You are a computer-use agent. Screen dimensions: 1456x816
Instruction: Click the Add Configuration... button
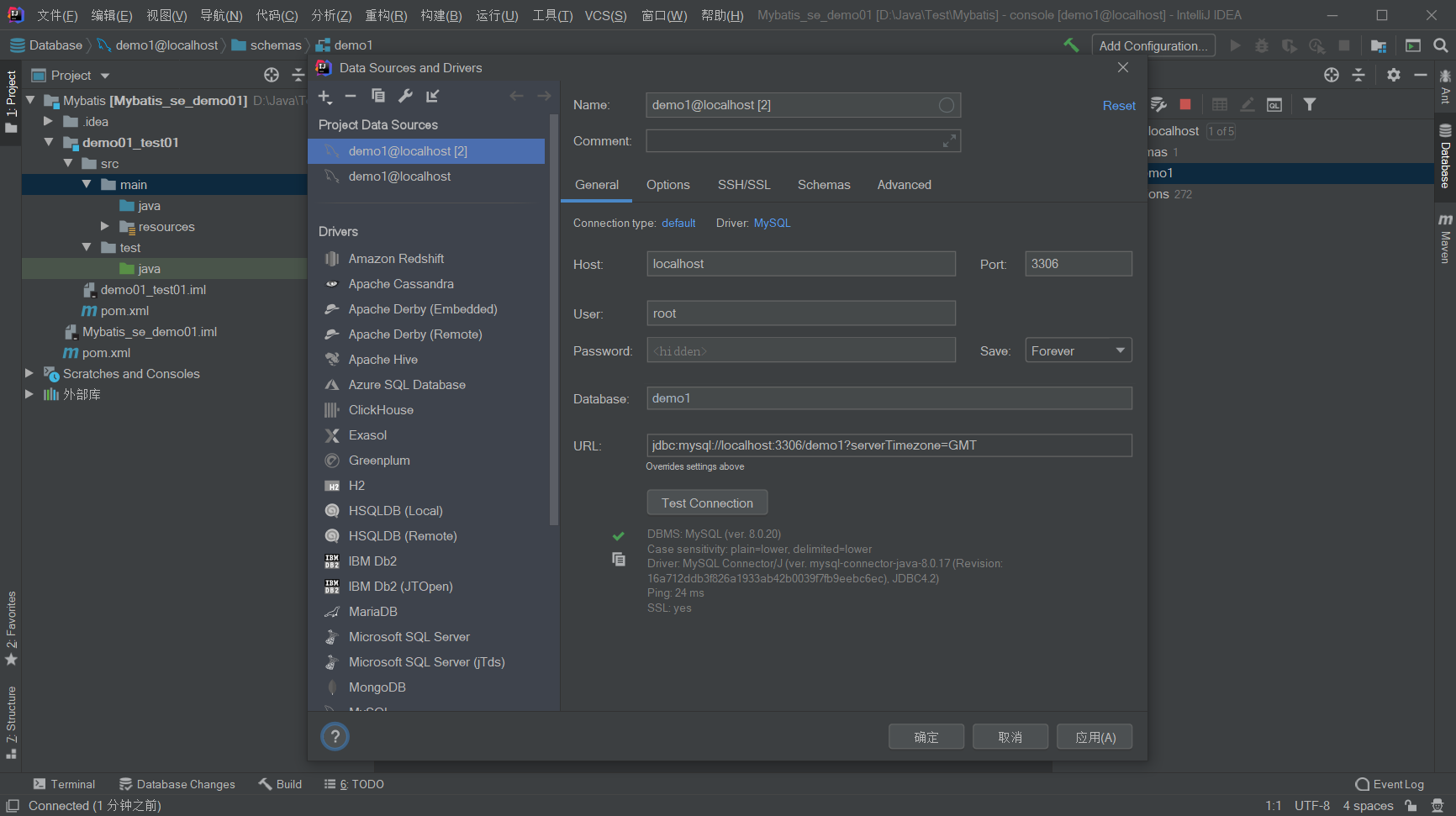pyautogui.click(x=1153, y=45)
